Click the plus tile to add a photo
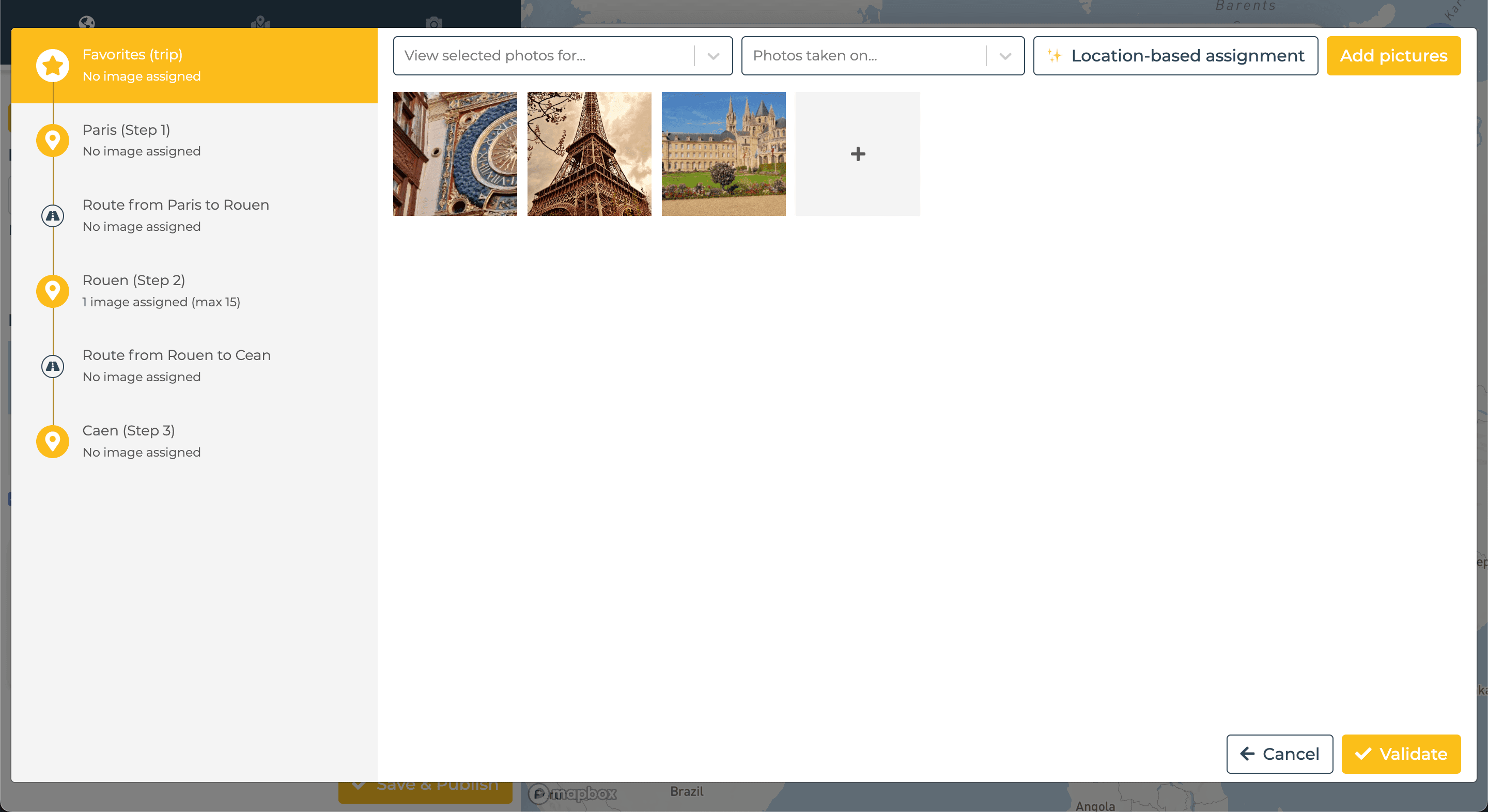This screenshot has width=1488, height=812. [858, 153]
